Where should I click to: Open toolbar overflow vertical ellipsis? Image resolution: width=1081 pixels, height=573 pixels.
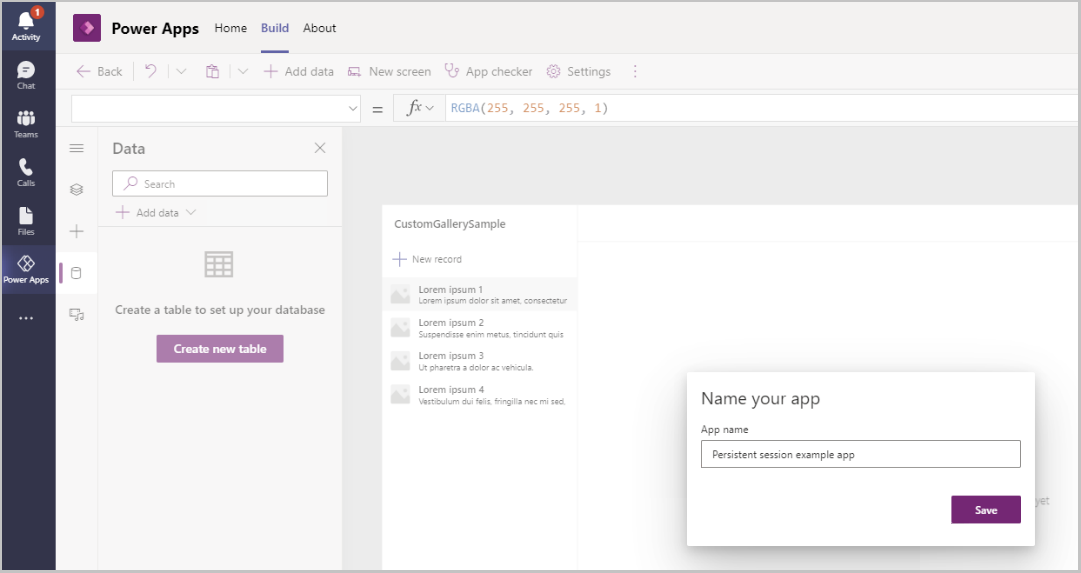pos(635,72)
